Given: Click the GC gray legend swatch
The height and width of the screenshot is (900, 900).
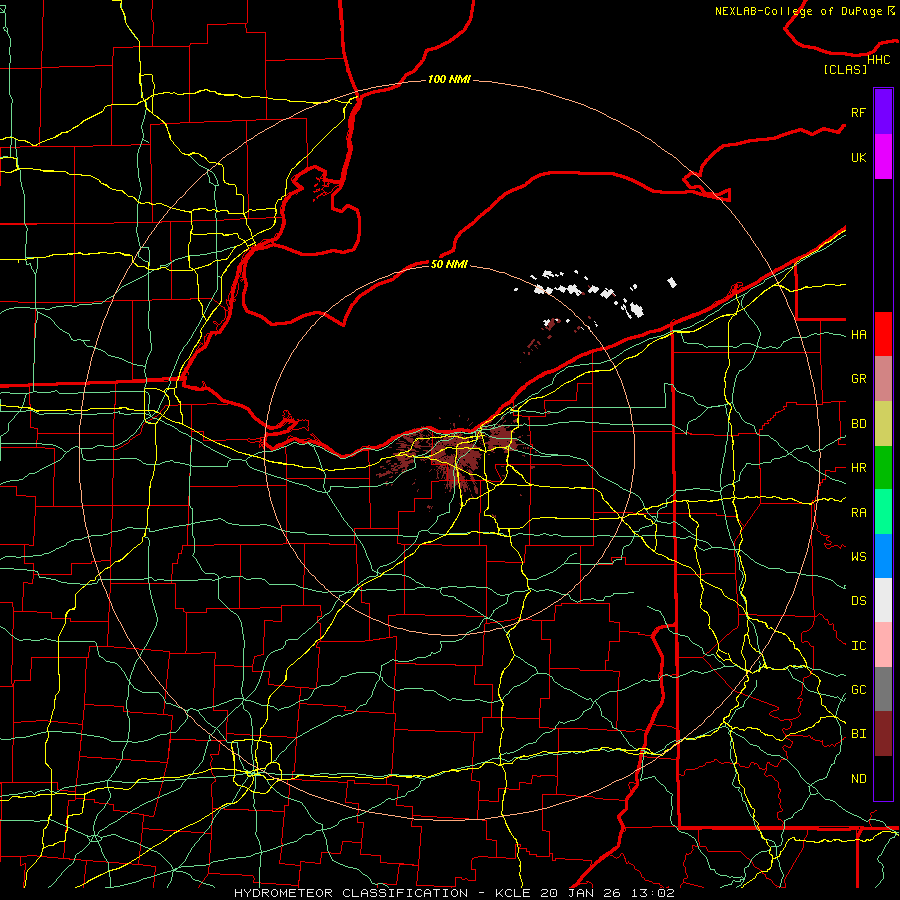Looking at the screenshot, I should pyautogui.click(x=883, y=689).
